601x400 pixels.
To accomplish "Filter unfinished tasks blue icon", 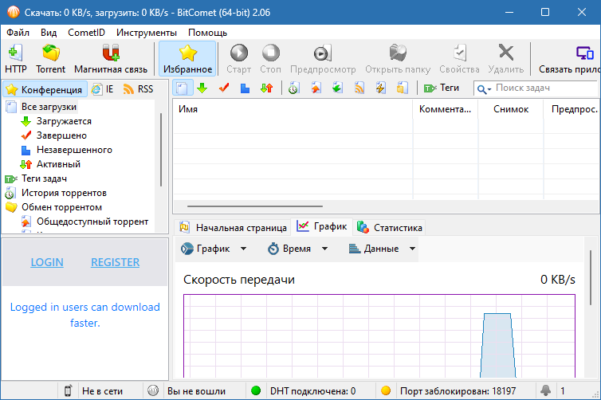I will 245,88.
